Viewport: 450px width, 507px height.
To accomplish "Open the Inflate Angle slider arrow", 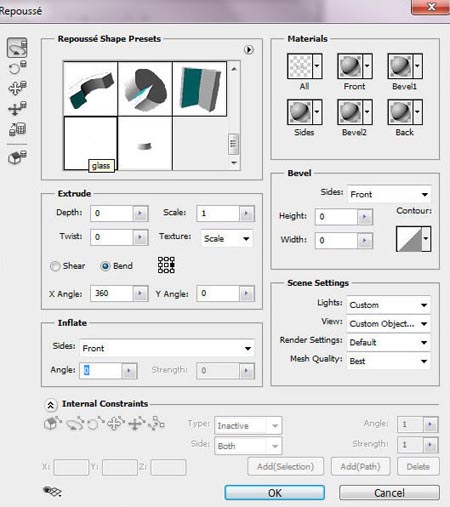I will 129,371.
